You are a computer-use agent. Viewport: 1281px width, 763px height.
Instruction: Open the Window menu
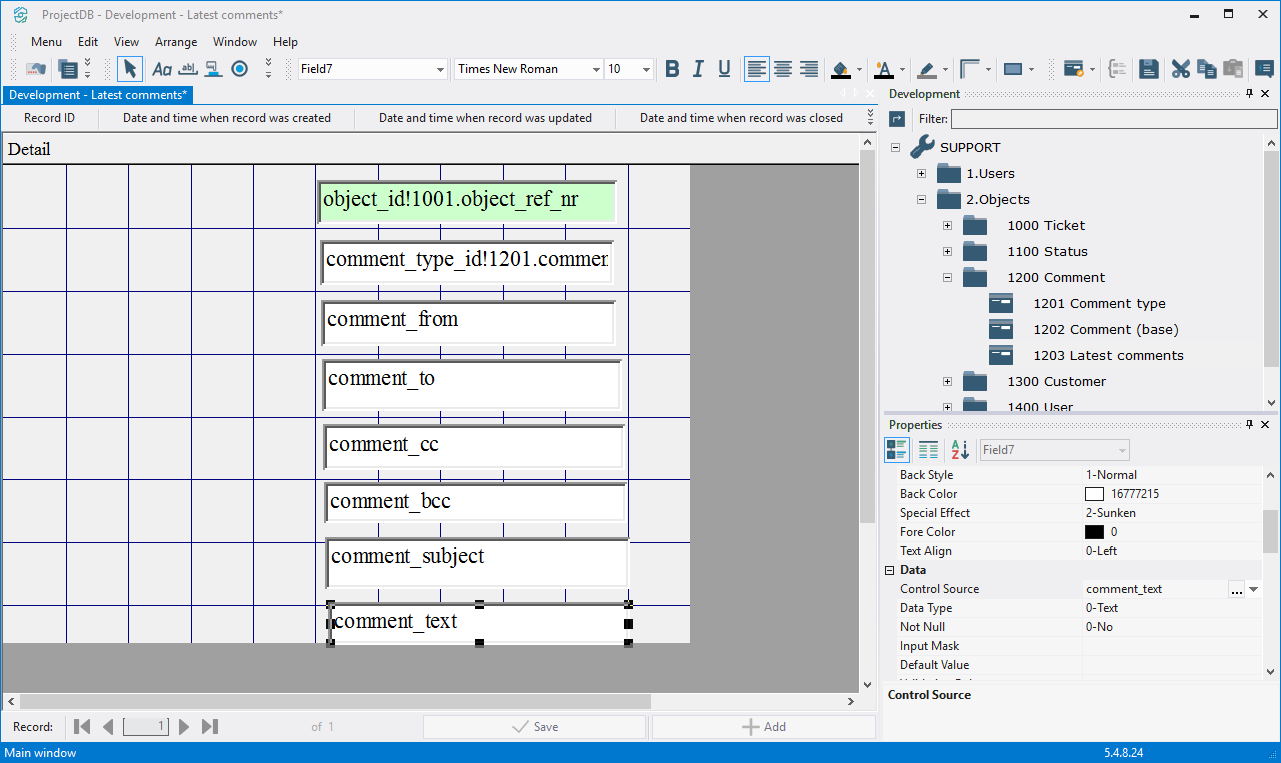235,42
